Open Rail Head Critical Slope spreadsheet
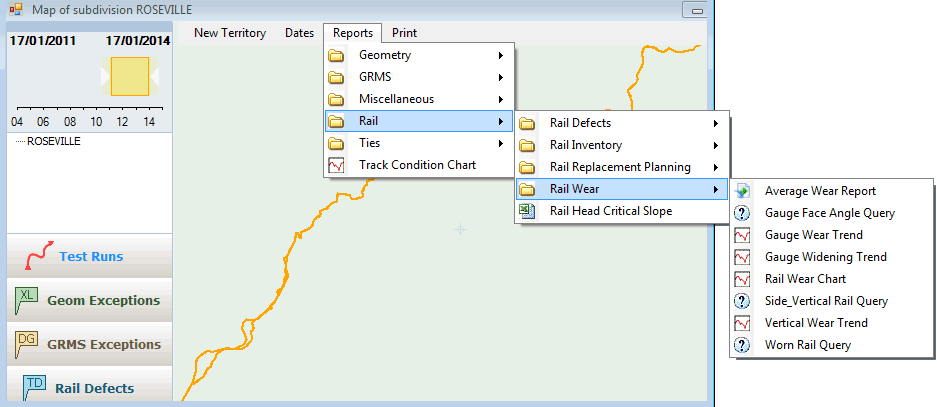The width and height of the screenshot is (937, 407). coord(610,211)
